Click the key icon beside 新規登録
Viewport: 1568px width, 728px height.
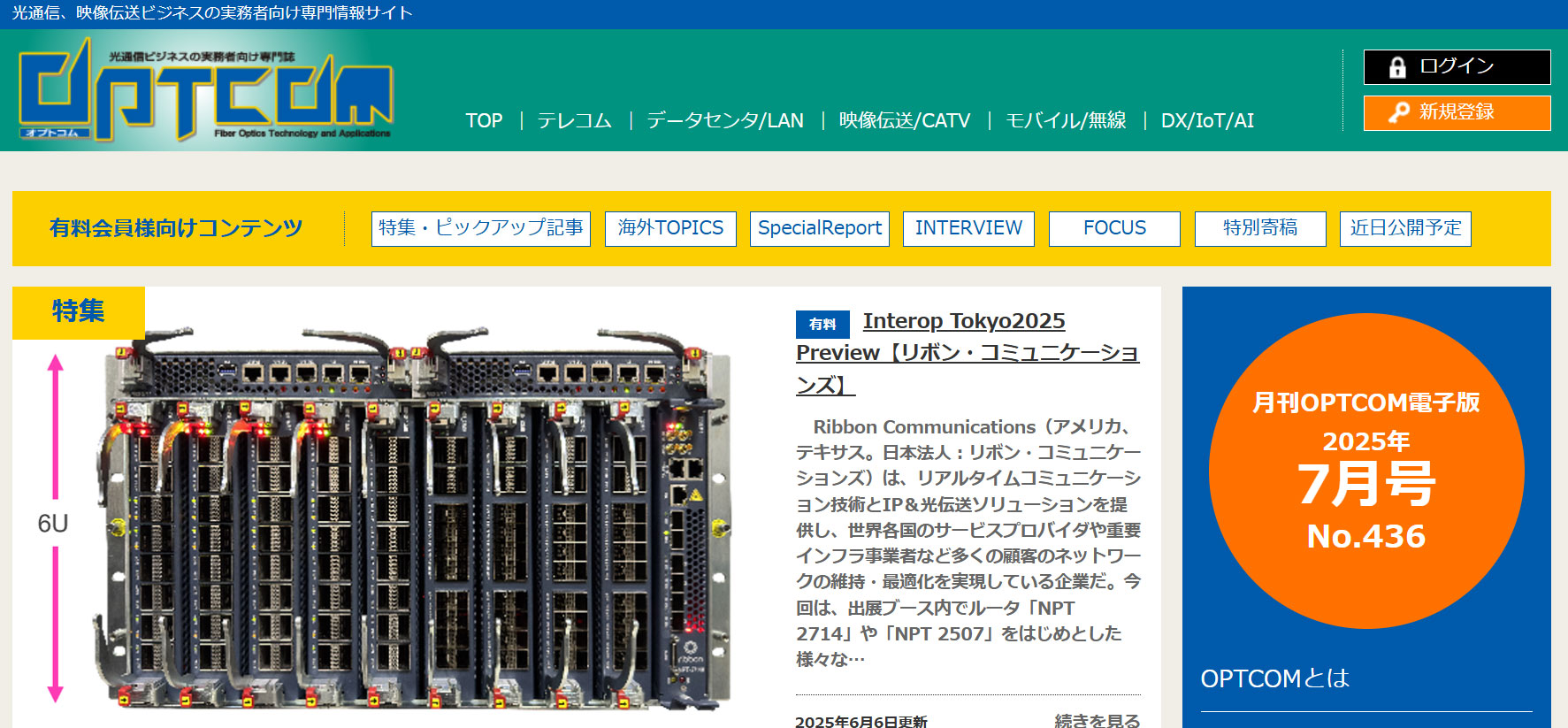tap(1398, 113)
